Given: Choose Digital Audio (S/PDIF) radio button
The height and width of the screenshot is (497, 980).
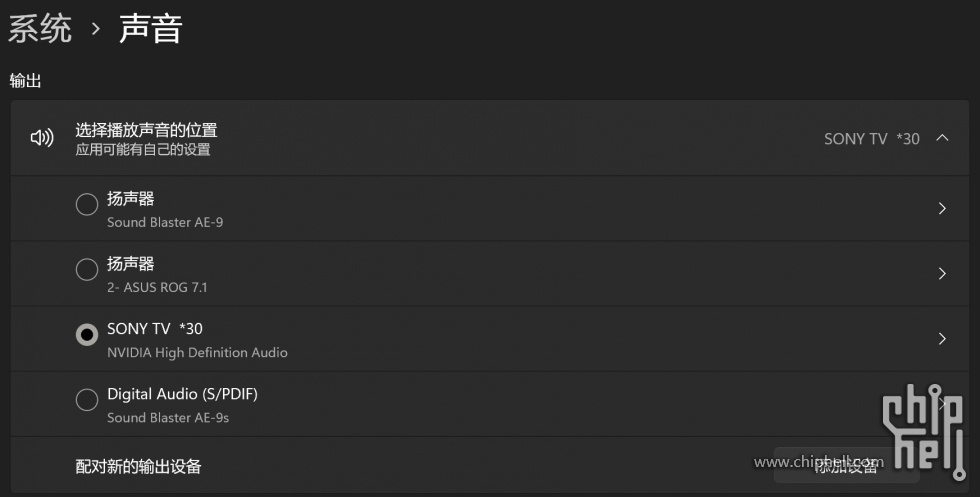Looking at the screenshot, I should coord(87,399).
